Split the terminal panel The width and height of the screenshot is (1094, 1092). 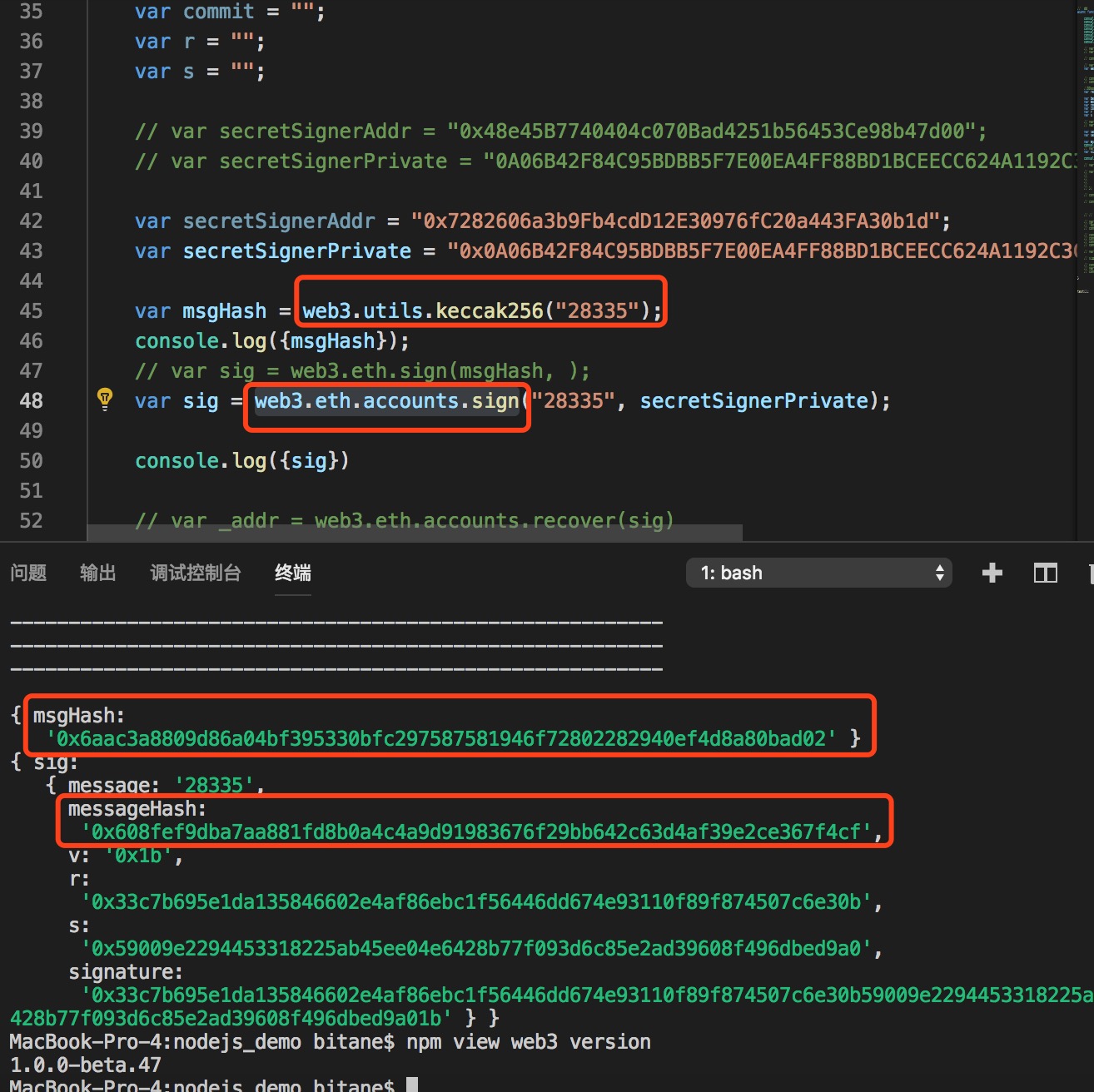[x=1045, y=572]
